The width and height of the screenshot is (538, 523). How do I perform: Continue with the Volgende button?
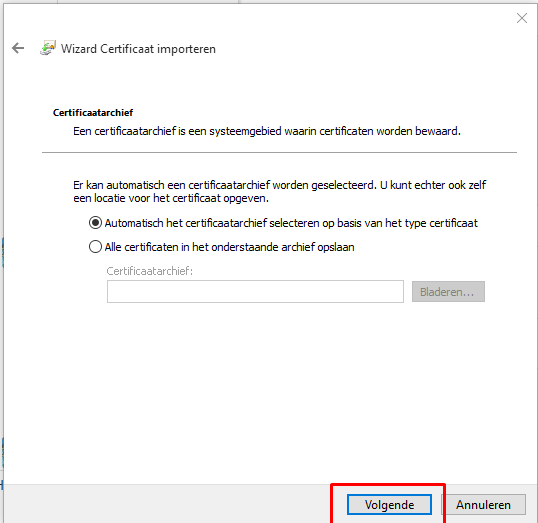(x=389, y=504)
